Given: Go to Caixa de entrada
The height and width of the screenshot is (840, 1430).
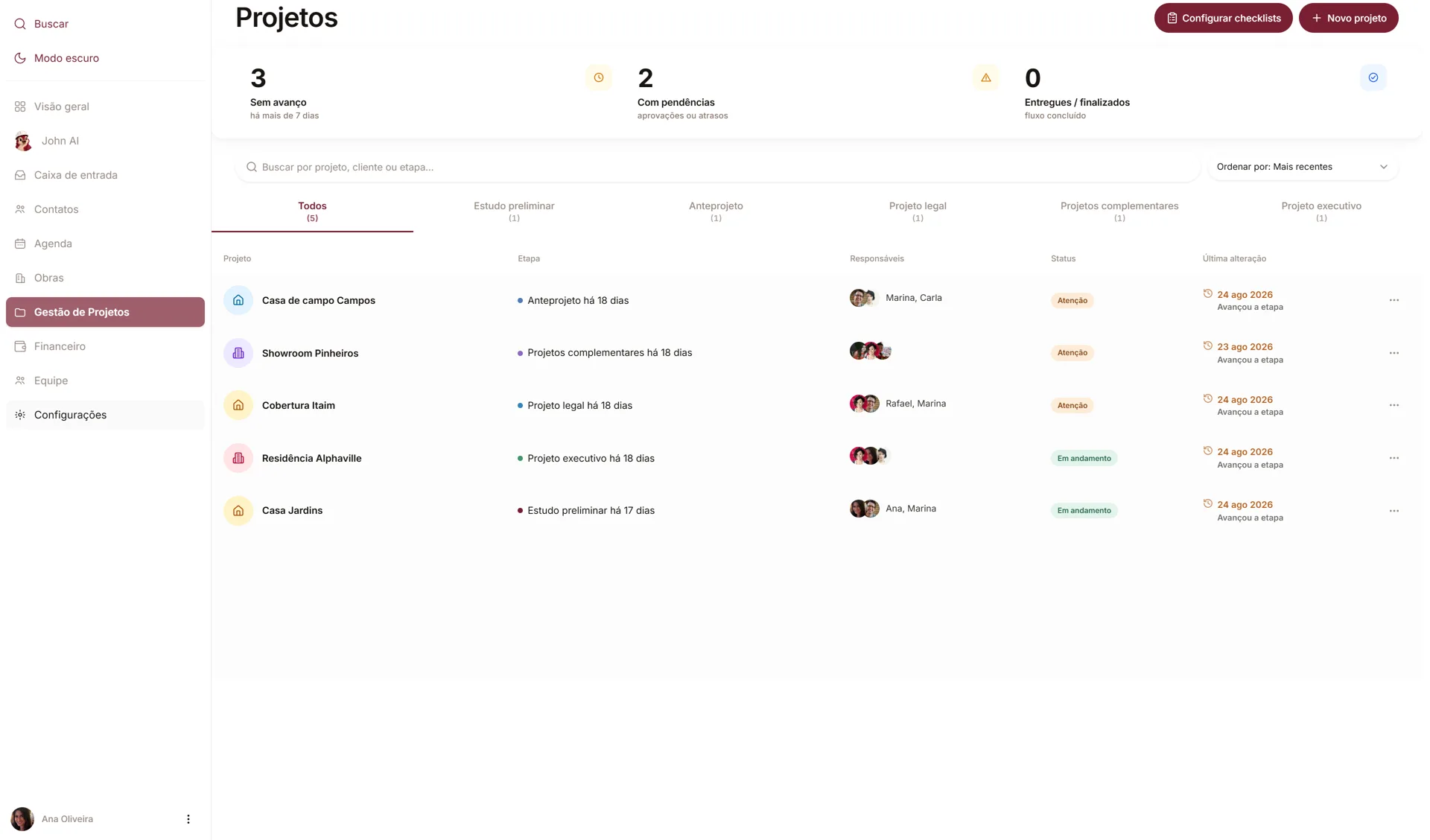Looking at the screenshot, I should tap(76, 175).
